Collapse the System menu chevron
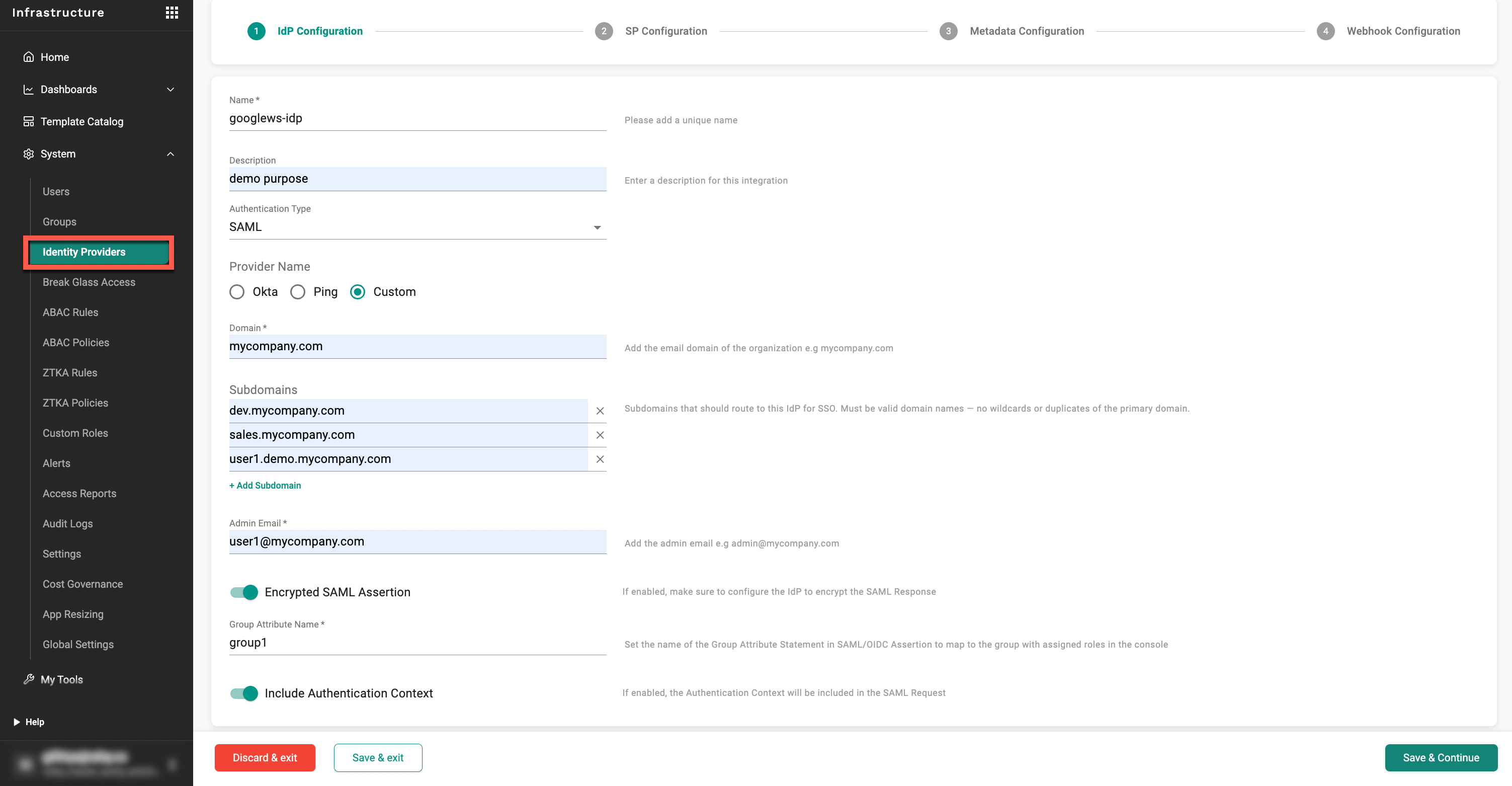 pyautogui.click(x=171, y=154)
